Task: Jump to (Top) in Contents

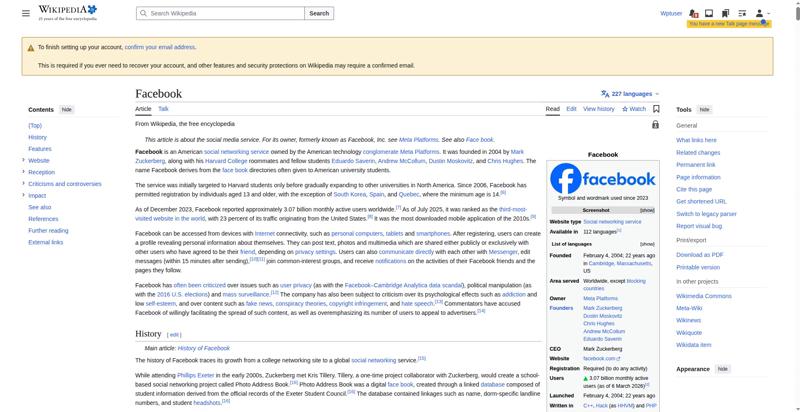Action: 35,125
